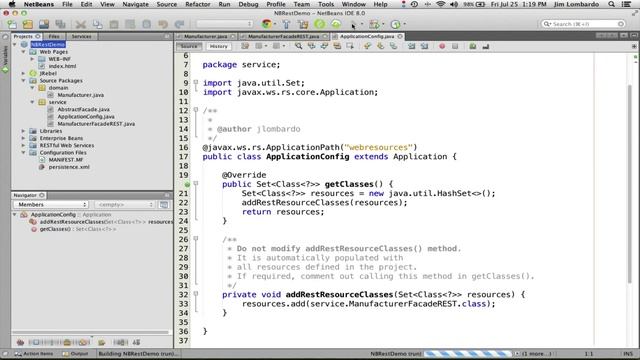Click the red Start Macro Recording icon
The image size is (640, 360).
(442, 46)
